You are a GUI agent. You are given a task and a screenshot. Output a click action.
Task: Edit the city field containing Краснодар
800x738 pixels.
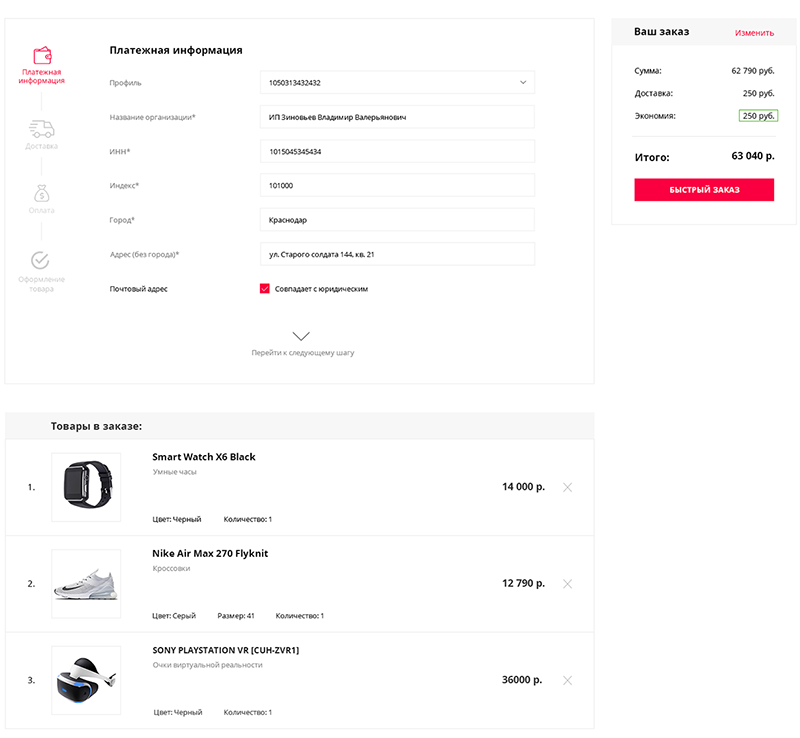pos(397,220)
